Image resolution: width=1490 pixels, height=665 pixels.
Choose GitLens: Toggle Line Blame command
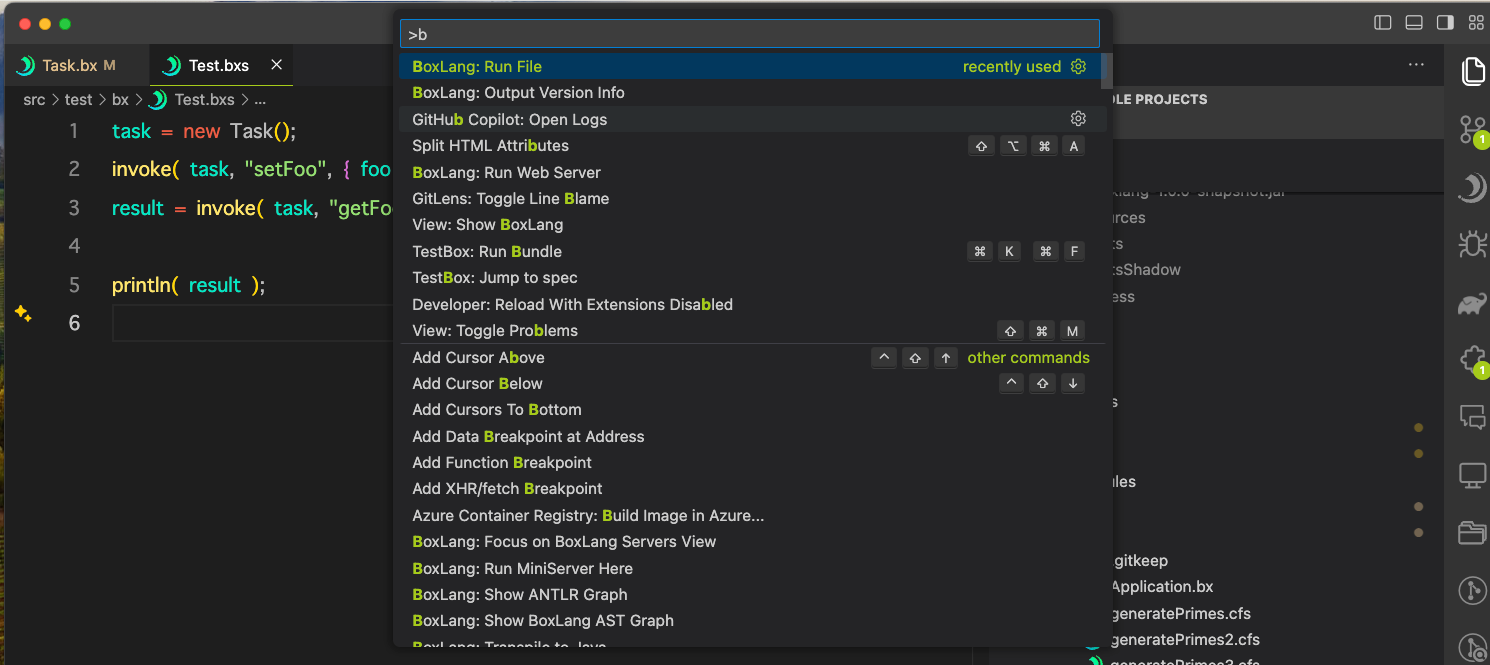click(510, 198)
